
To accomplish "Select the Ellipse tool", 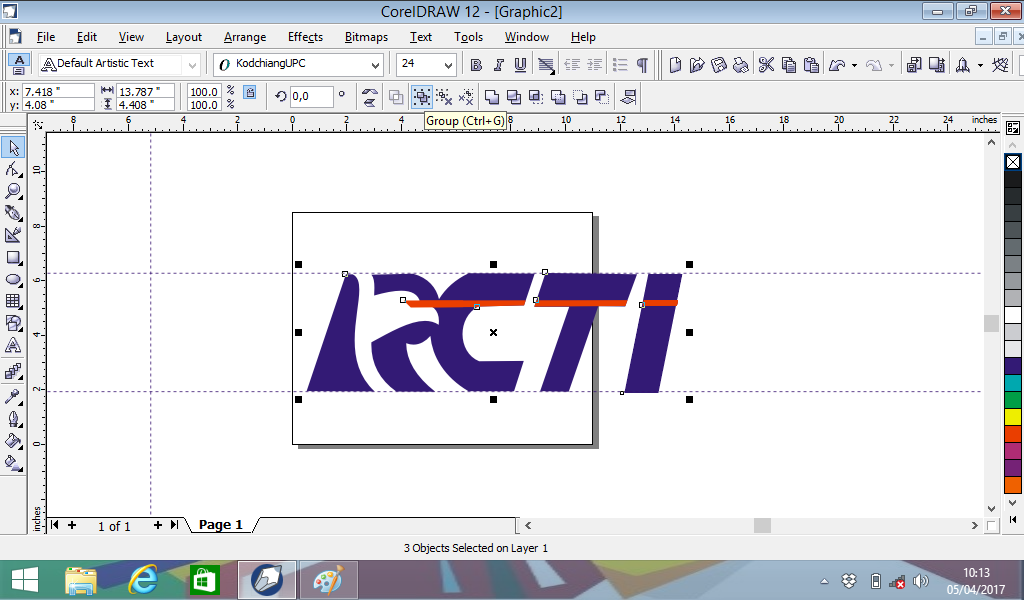I will tap(13, 279).
